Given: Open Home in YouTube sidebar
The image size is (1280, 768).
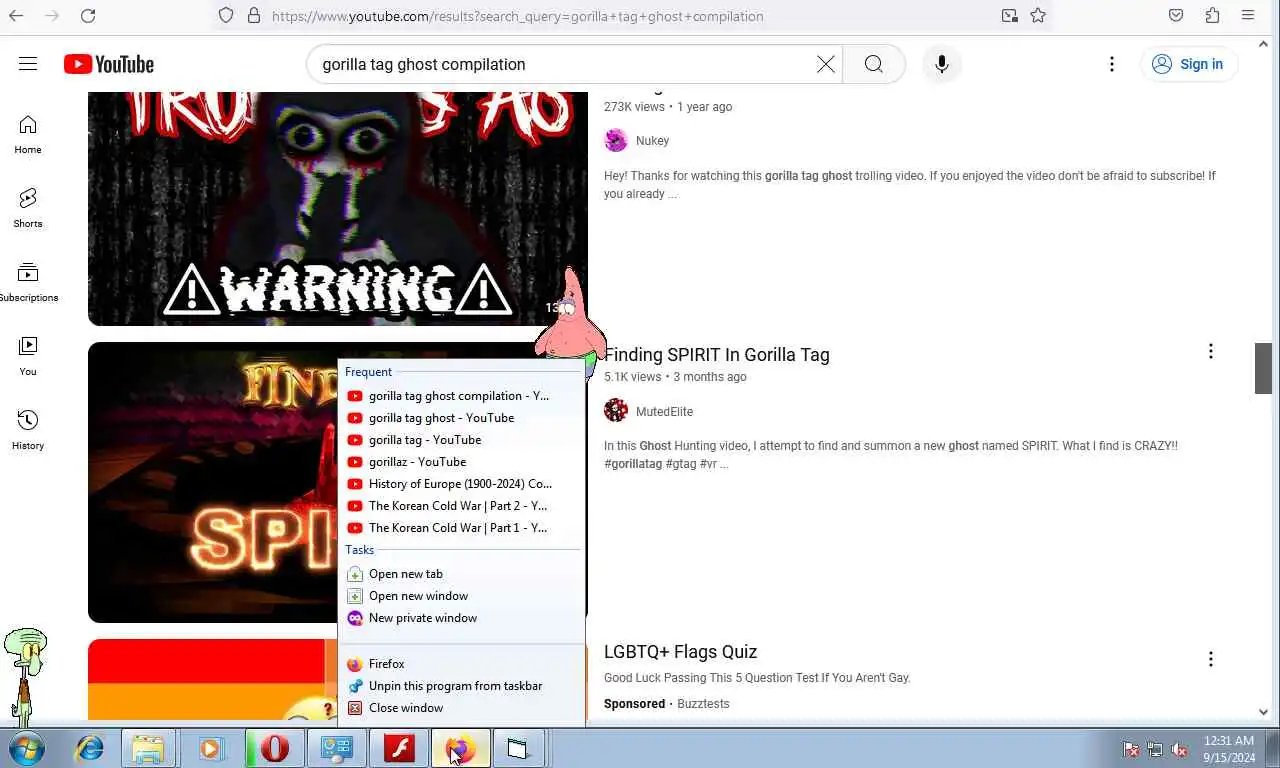Looking at the screenshot, I should 28,135.
